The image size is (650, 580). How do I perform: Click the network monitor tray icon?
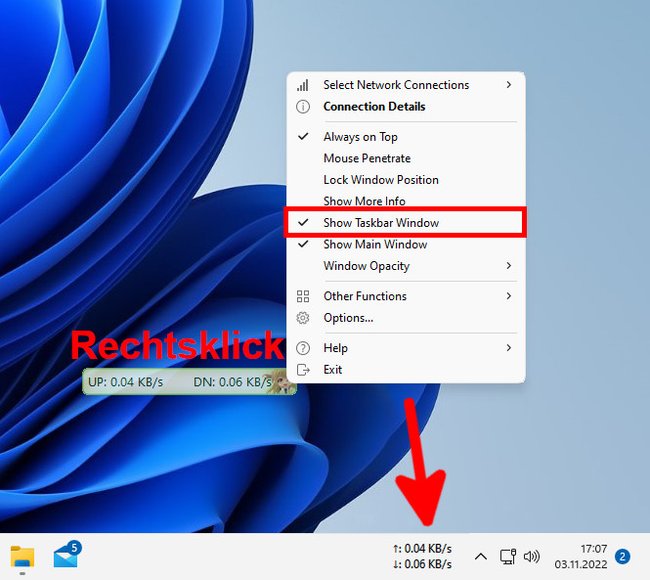pos(507,556)
